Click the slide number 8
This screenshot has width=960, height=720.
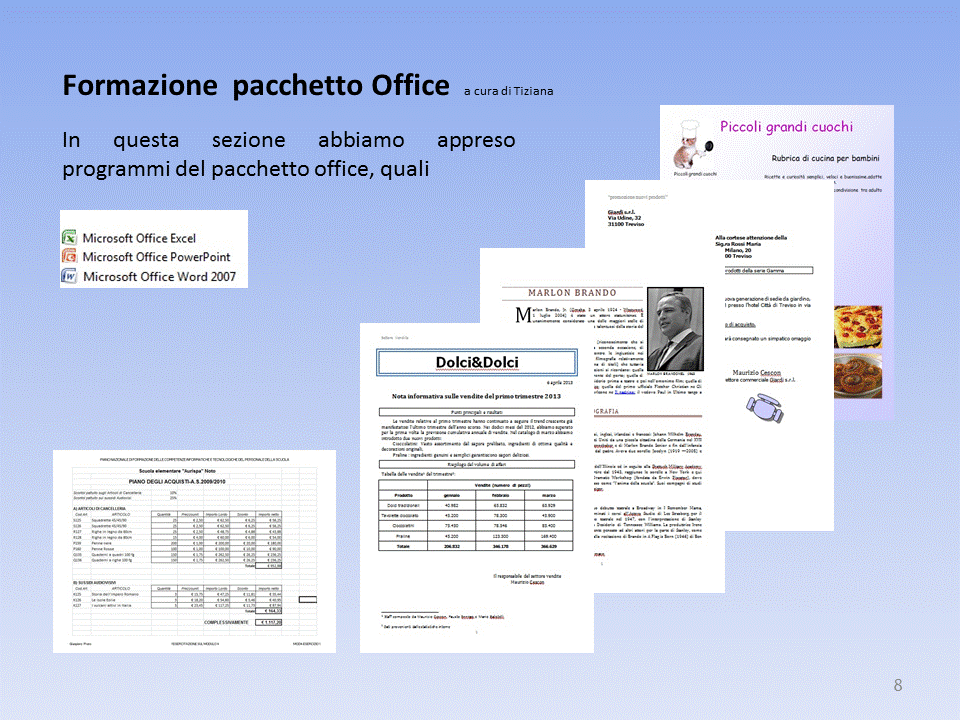(898, 685)
